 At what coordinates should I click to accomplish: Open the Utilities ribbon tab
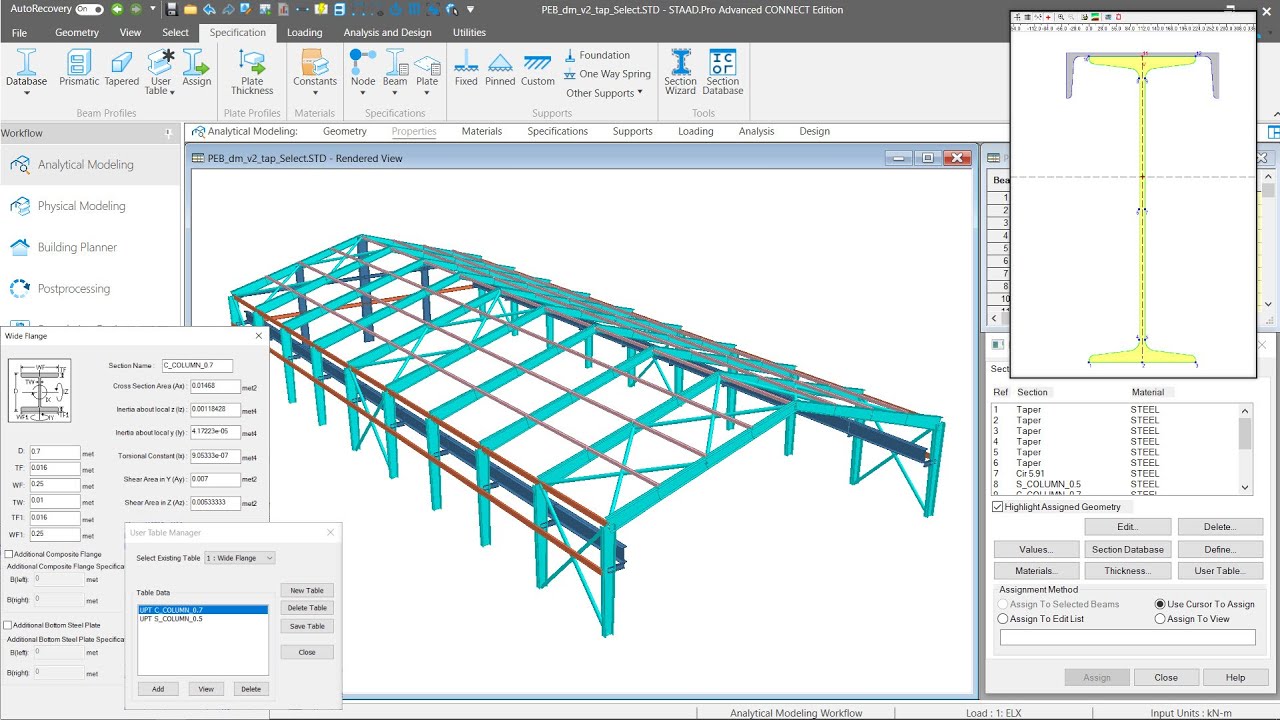pos(469,32)
